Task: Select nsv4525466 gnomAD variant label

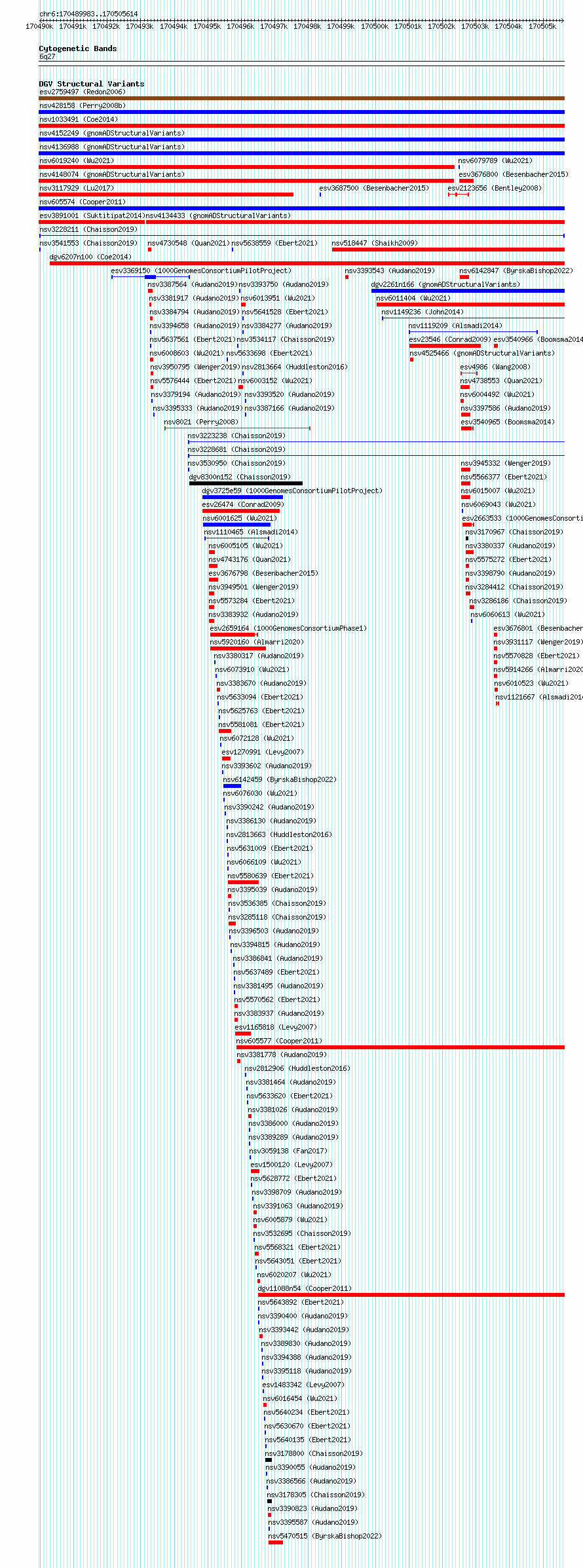Action: (x=482, y=353)
